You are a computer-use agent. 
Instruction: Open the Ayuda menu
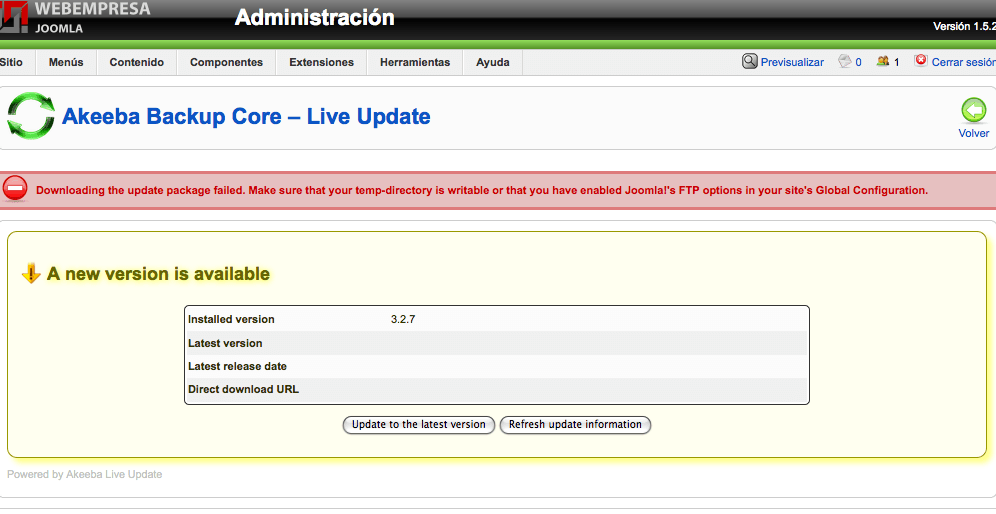pos(493,62)
